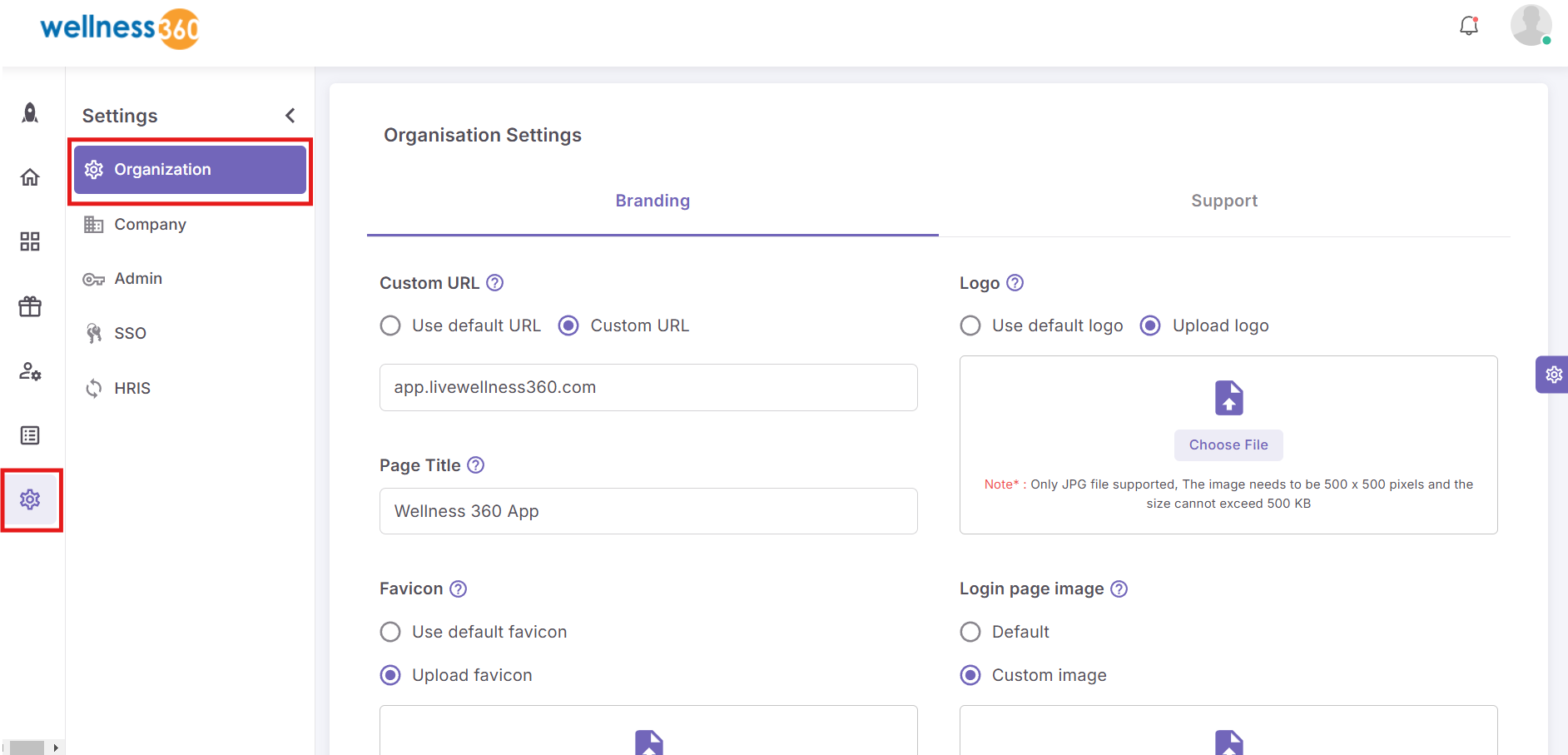
Task: Select Custom image for login page
Action: pyautogui.click(x=970, y=675)
